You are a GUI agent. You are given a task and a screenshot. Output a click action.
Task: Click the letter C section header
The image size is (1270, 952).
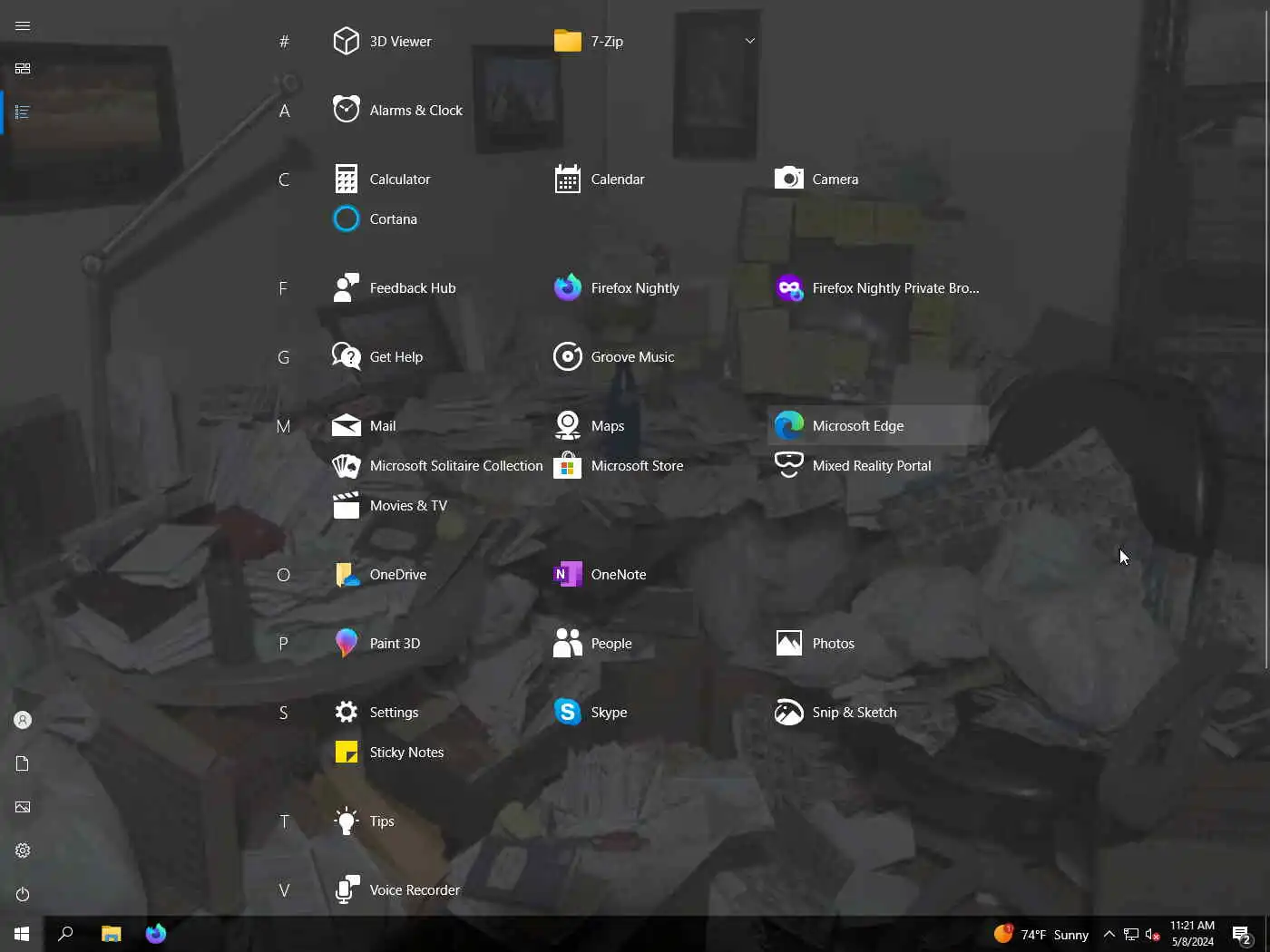(284, 180)
